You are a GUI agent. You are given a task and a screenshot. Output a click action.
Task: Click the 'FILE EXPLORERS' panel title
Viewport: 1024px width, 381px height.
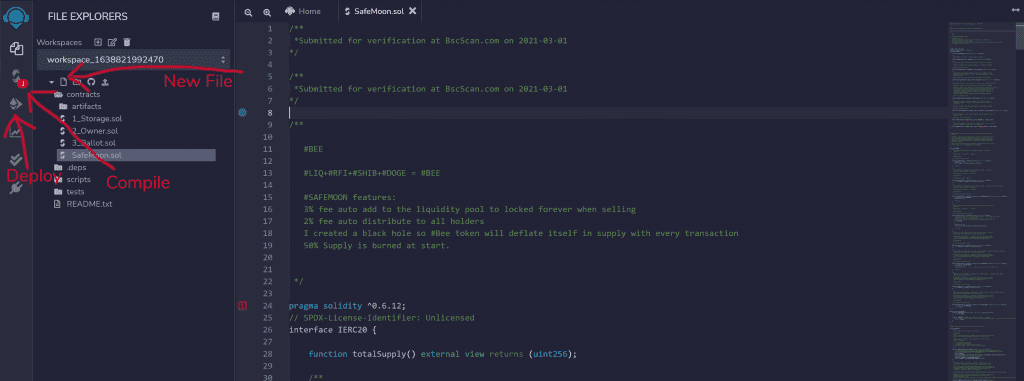[x=88, y=16]
